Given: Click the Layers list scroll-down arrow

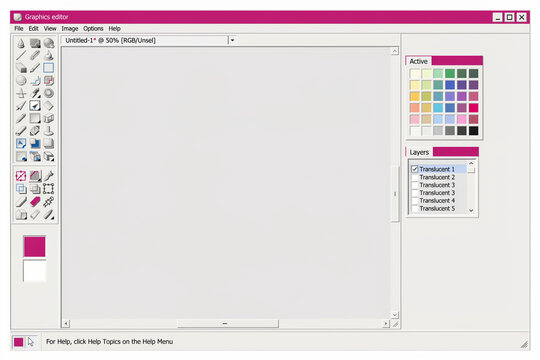Looking at the screenshot, I should pyautogui.click(x=471, y=210).
